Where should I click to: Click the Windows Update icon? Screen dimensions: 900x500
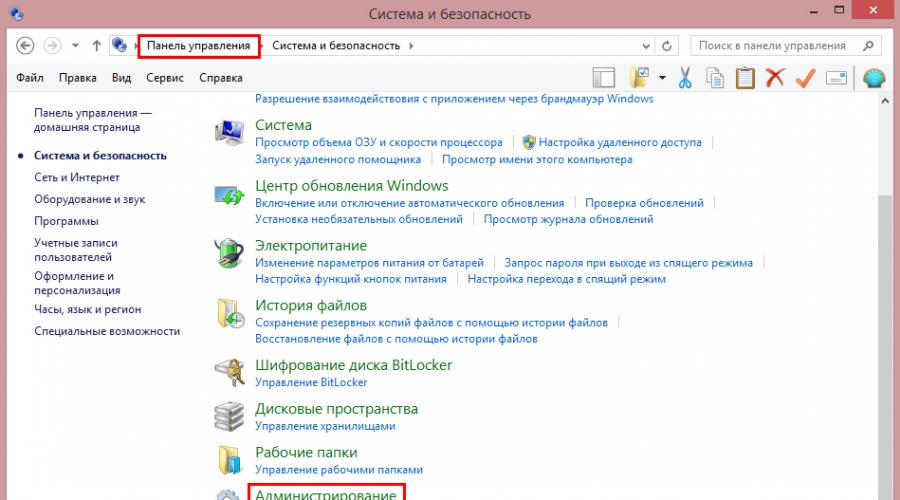pyautogui.click(x=229, y=195)
